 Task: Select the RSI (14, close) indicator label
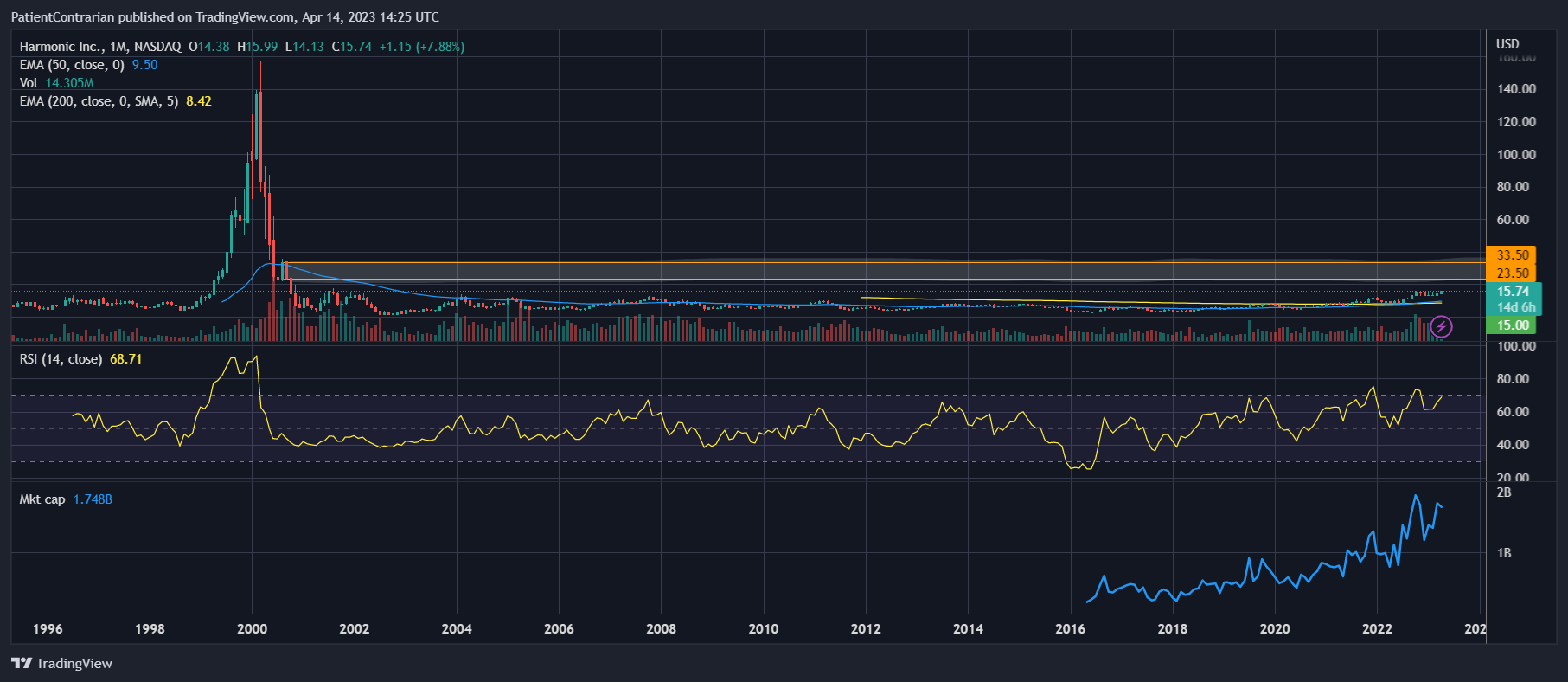[61, 359]
